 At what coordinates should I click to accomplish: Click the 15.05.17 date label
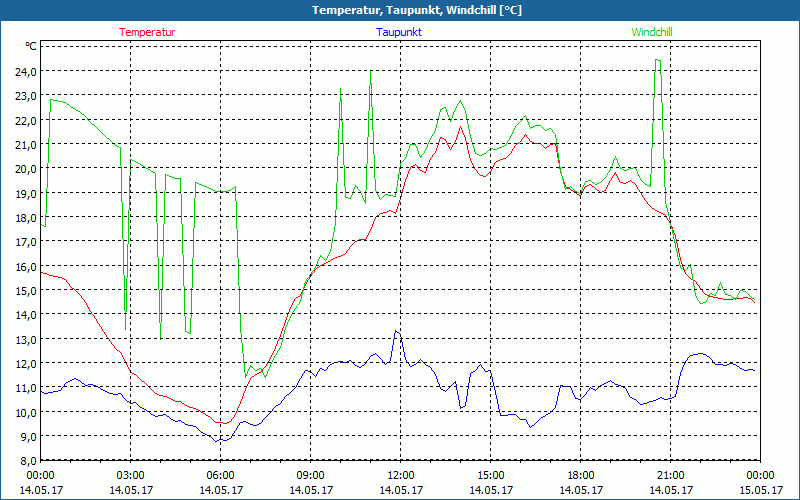[x=761, y=490]
